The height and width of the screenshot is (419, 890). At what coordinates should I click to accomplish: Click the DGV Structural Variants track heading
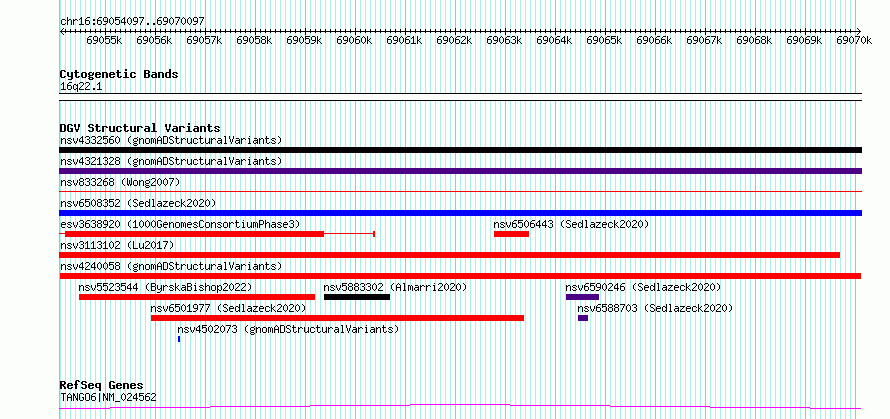140,128
